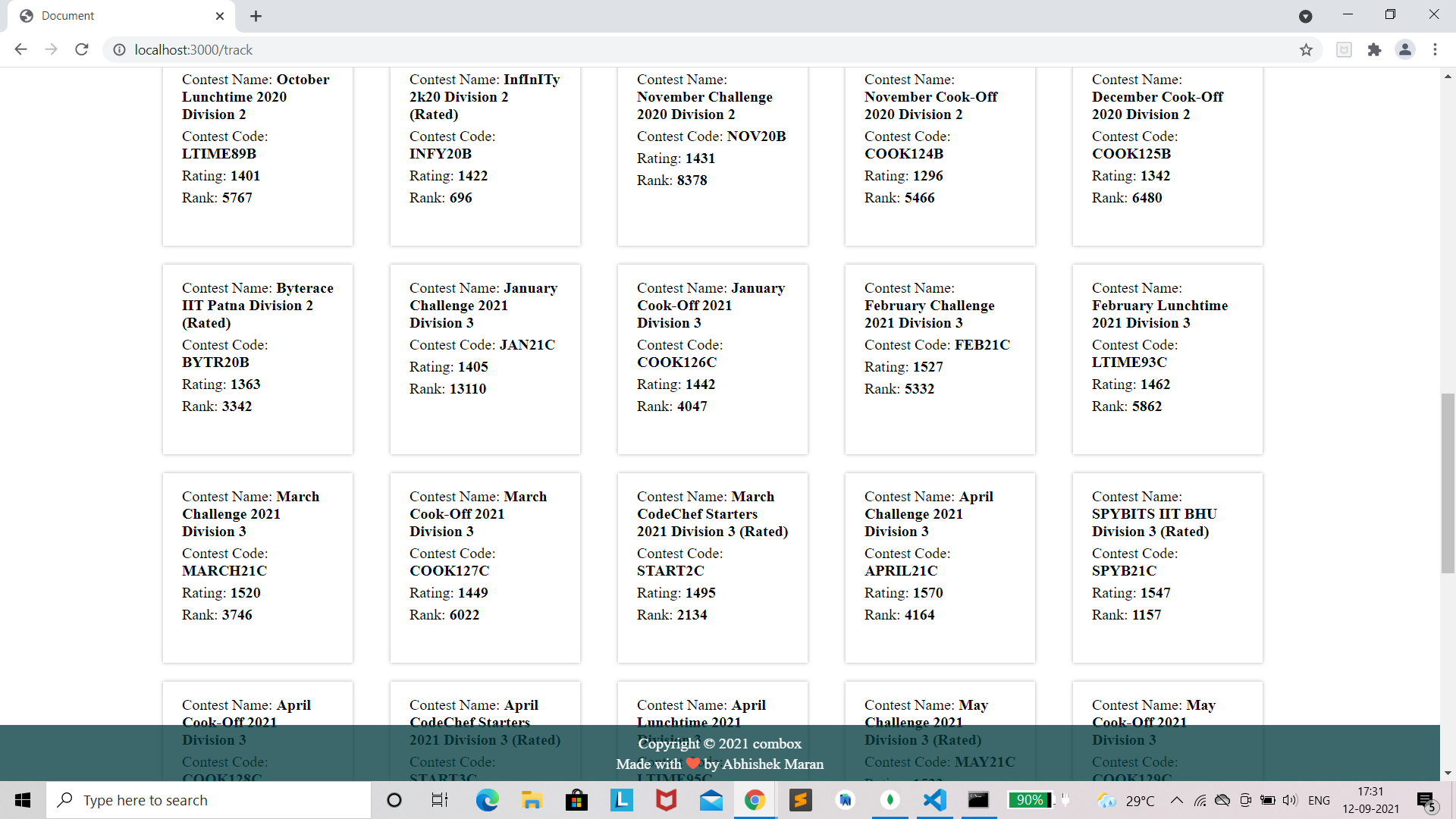This screenshot has width=1456, height=819.
Task: Open a new browser tab
Action: tap(256, 16)
